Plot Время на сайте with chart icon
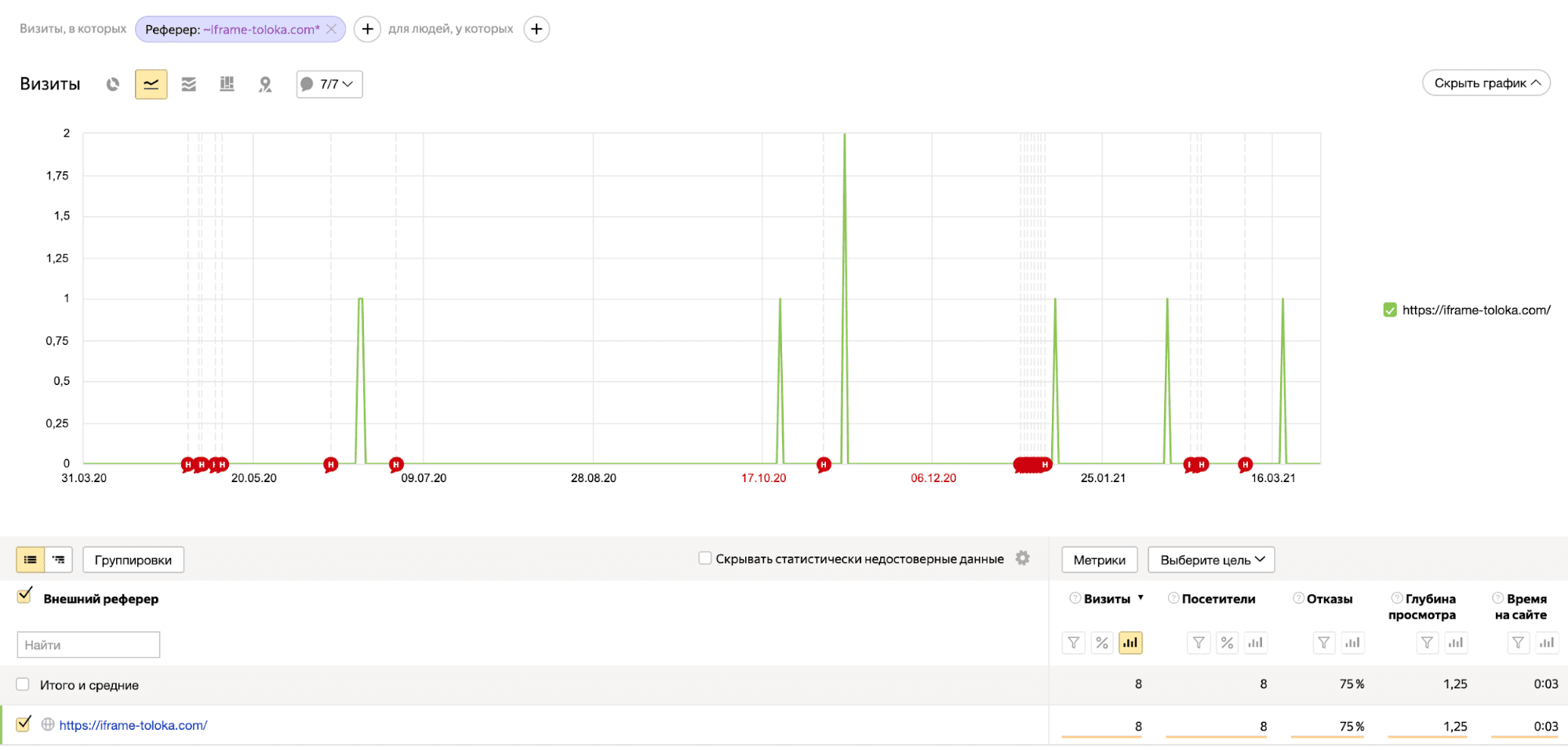This screenshot has width=1568, height=751. [1547, 643]
